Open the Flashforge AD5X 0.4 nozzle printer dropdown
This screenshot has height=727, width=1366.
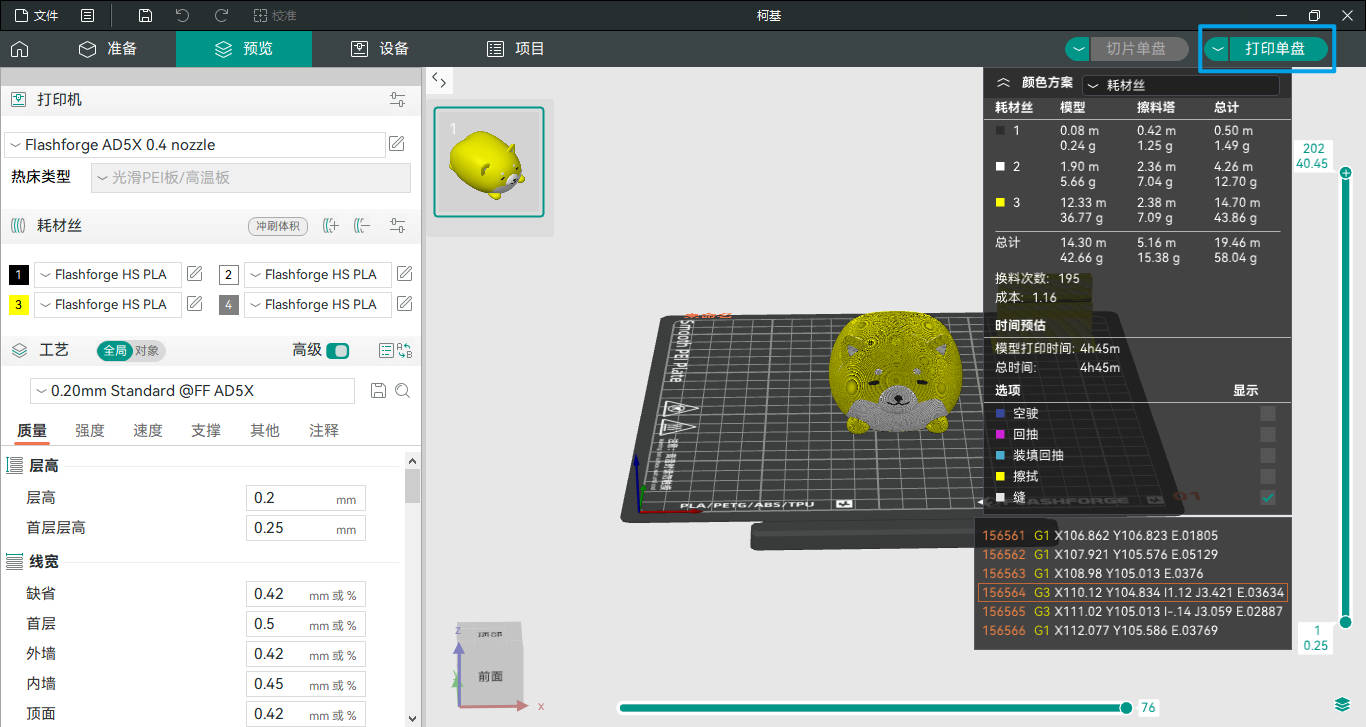[195, 145]
